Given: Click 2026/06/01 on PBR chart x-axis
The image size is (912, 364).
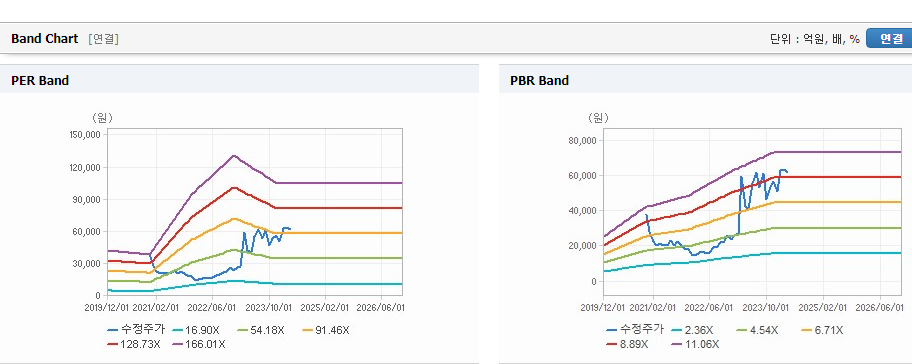Looking at the screenshot, I should (879, 307).
